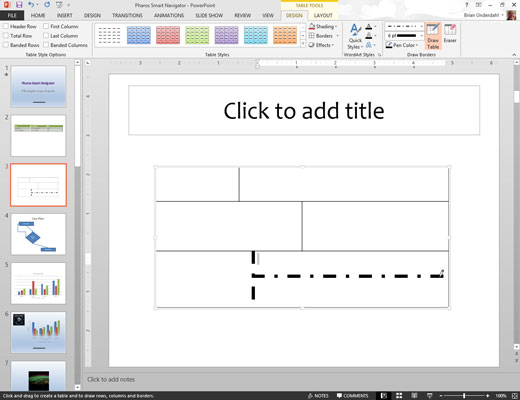This screenshot has height=400, width=520.
Task: Click 'Click to add title' placeholder
Action: [x=304, y=110]
